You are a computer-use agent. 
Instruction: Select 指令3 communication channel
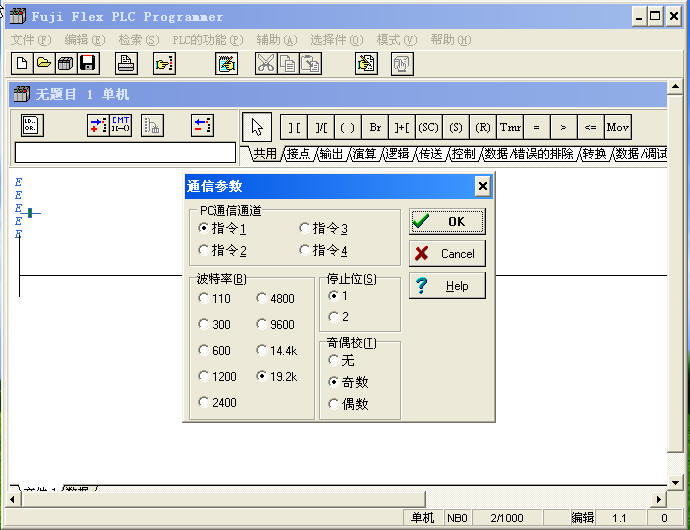pyautogui.click(x=305, y=228)
